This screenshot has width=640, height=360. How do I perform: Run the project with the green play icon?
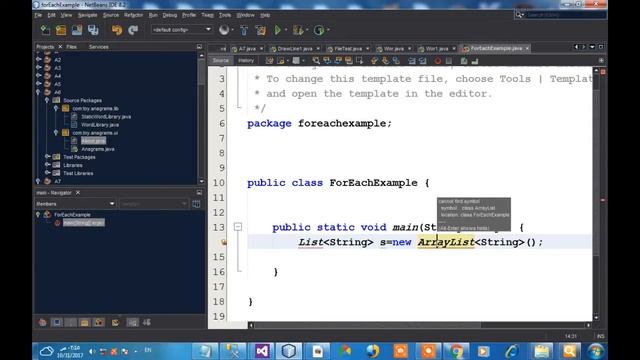click(x=278, y=30)
